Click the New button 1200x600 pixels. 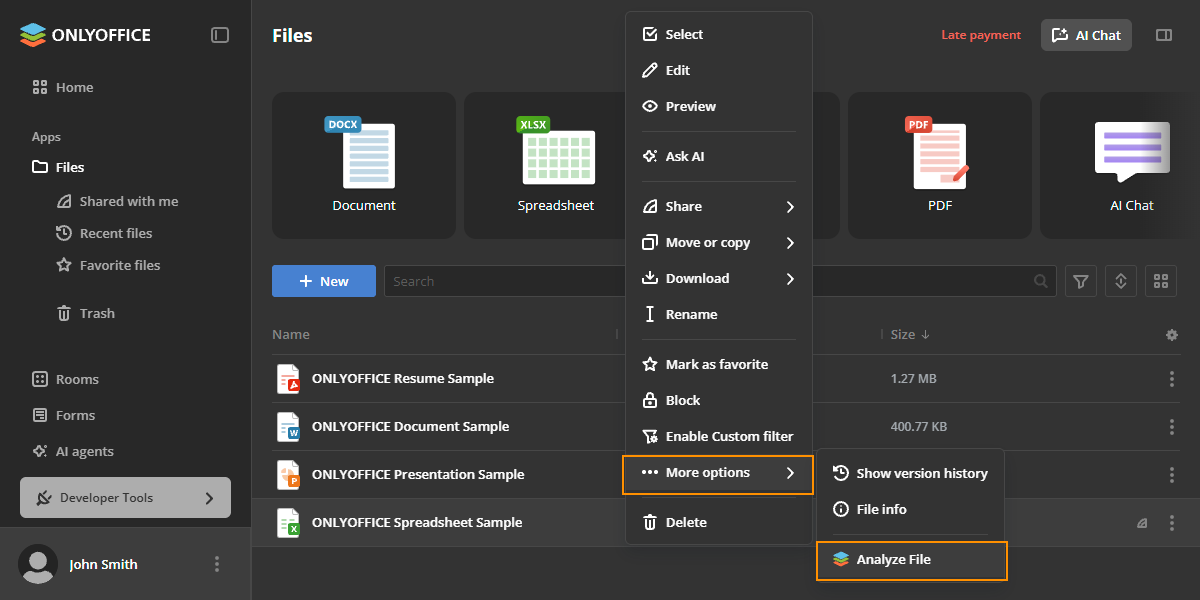click(324, 281)
